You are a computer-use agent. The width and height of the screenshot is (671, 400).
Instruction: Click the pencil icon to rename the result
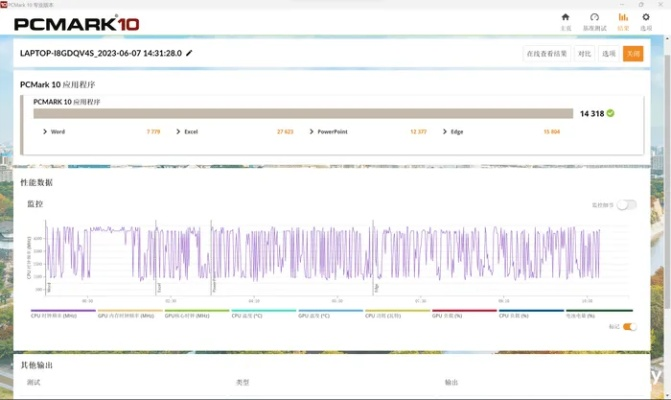(189, 53)
